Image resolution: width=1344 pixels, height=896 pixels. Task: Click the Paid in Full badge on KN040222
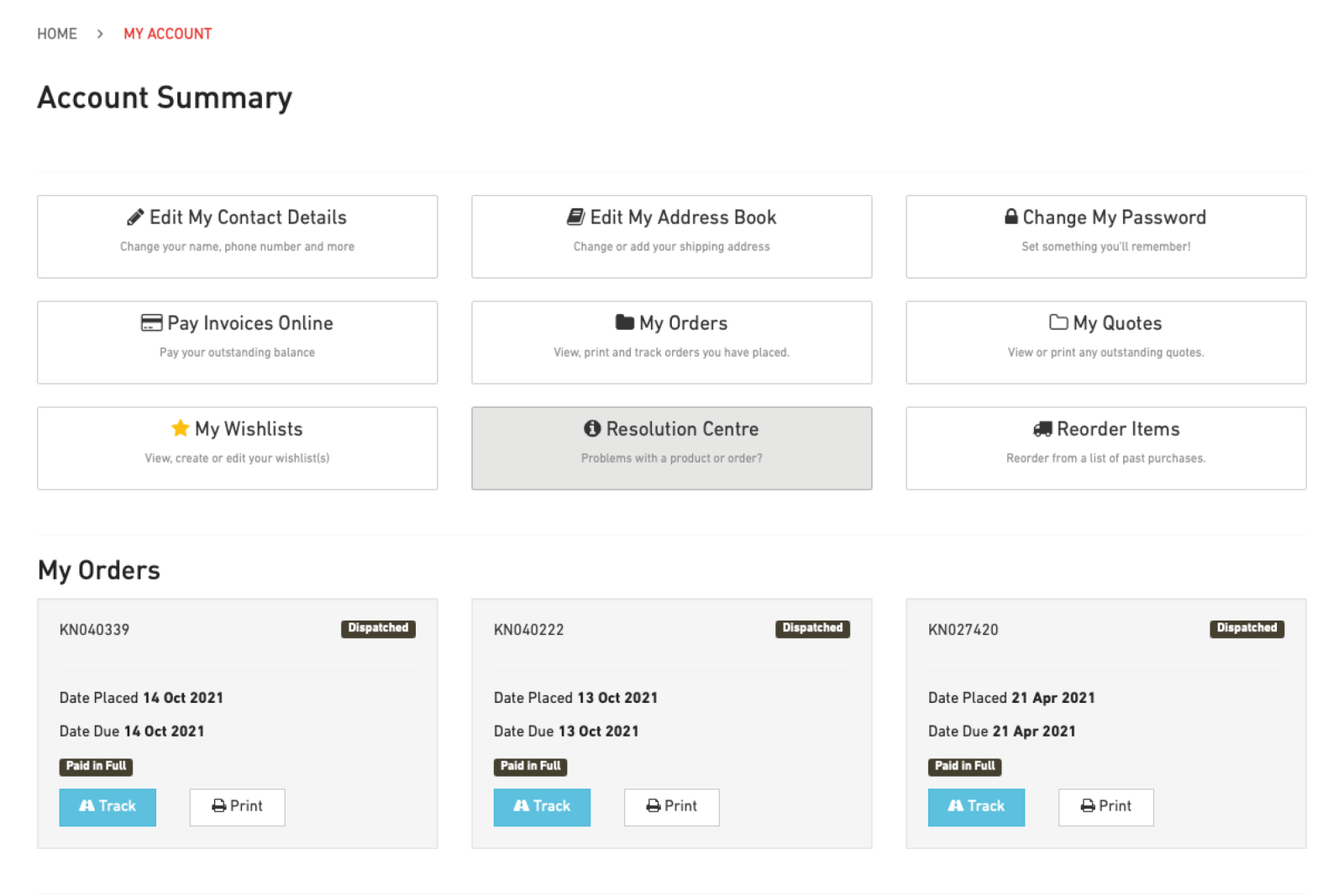click(530, 767)
